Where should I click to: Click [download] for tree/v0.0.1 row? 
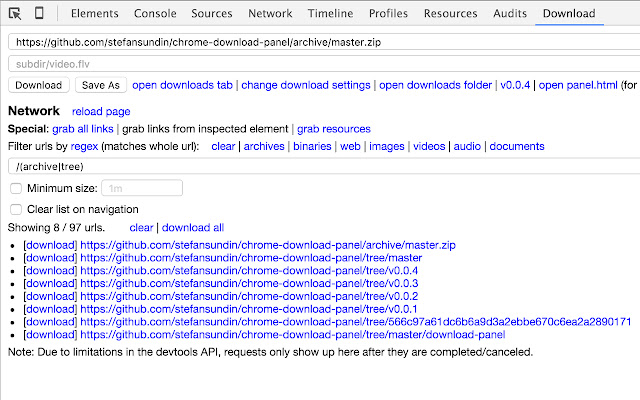[50, 309]
